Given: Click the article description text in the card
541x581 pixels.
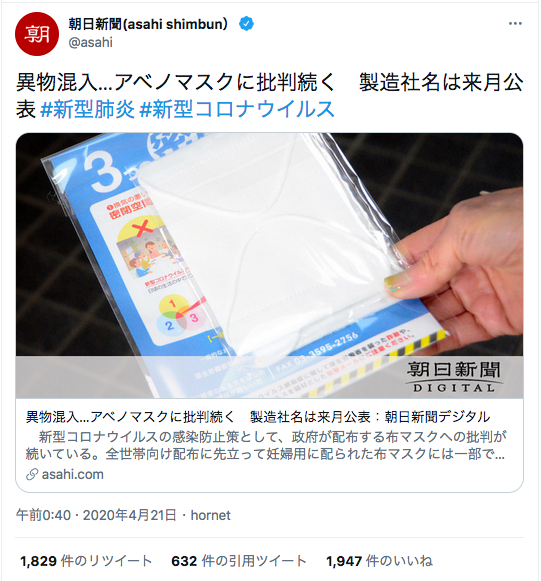Looking at the screenshot, I should (x=265, y=445).
